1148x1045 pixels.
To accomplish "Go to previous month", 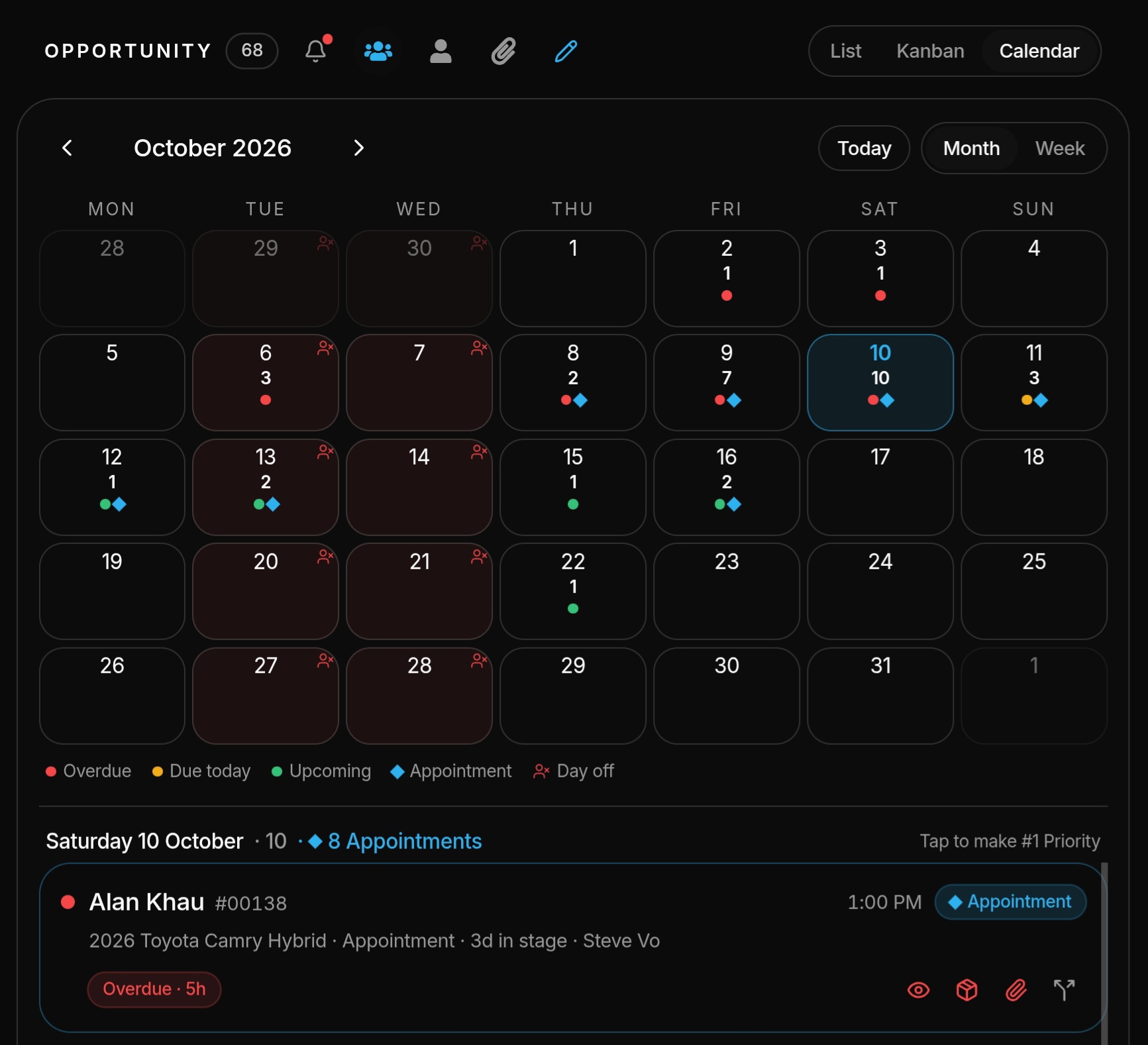I will point(67,148).
